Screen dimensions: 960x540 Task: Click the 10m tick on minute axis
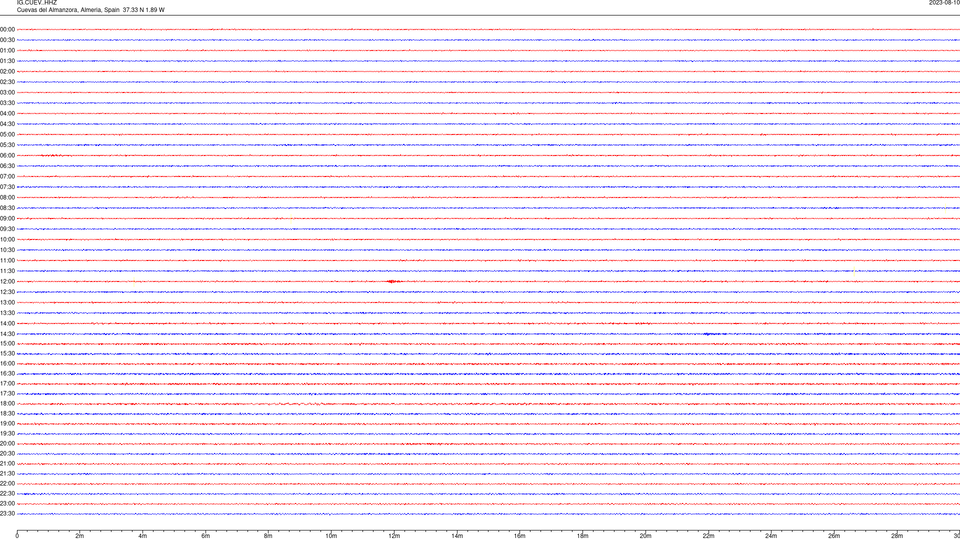pos(331,536)
